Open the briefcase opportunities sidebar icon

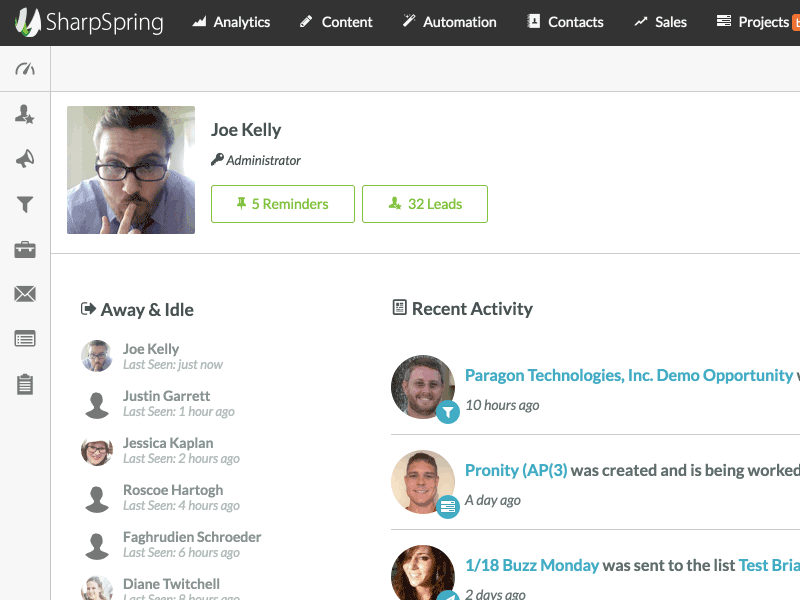click(25, 249)
